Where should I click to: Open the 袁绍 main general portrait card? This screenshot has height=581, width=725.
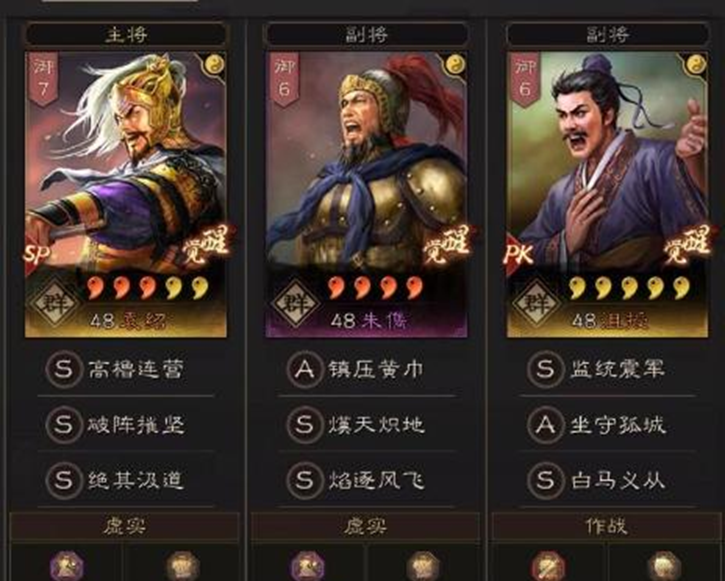126,194
